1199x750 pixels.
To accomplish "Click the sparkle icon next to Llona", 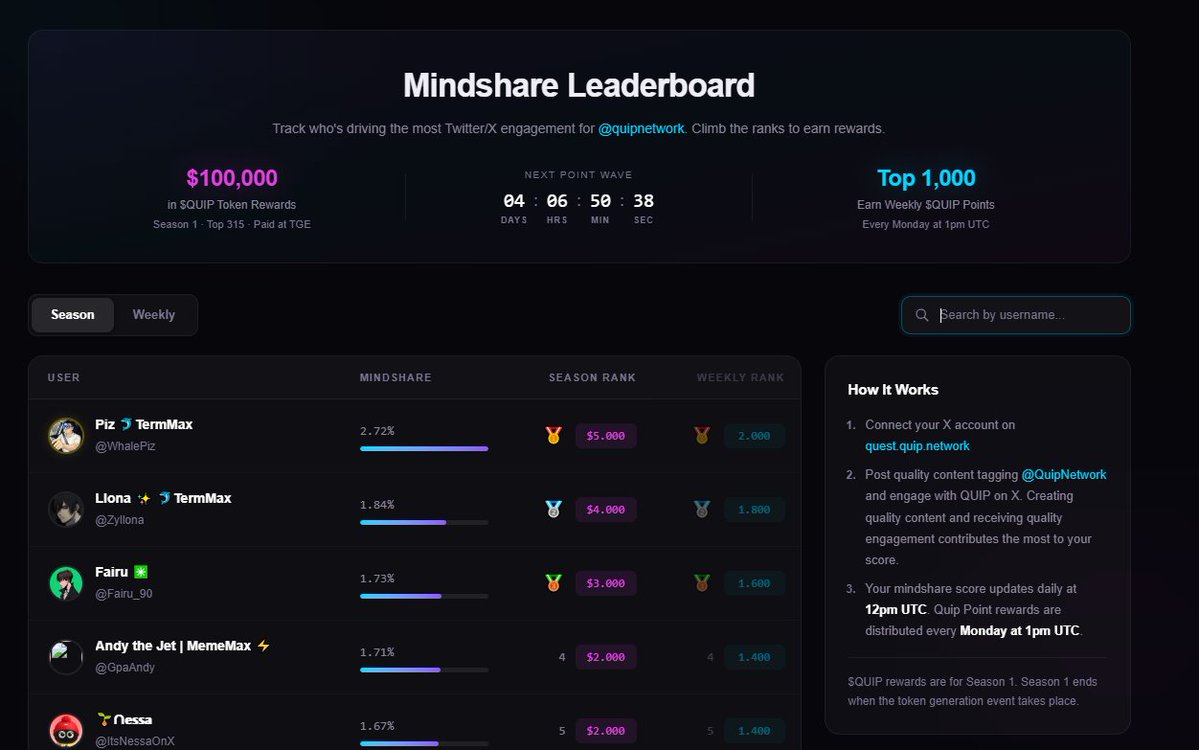I will [144, 498].
